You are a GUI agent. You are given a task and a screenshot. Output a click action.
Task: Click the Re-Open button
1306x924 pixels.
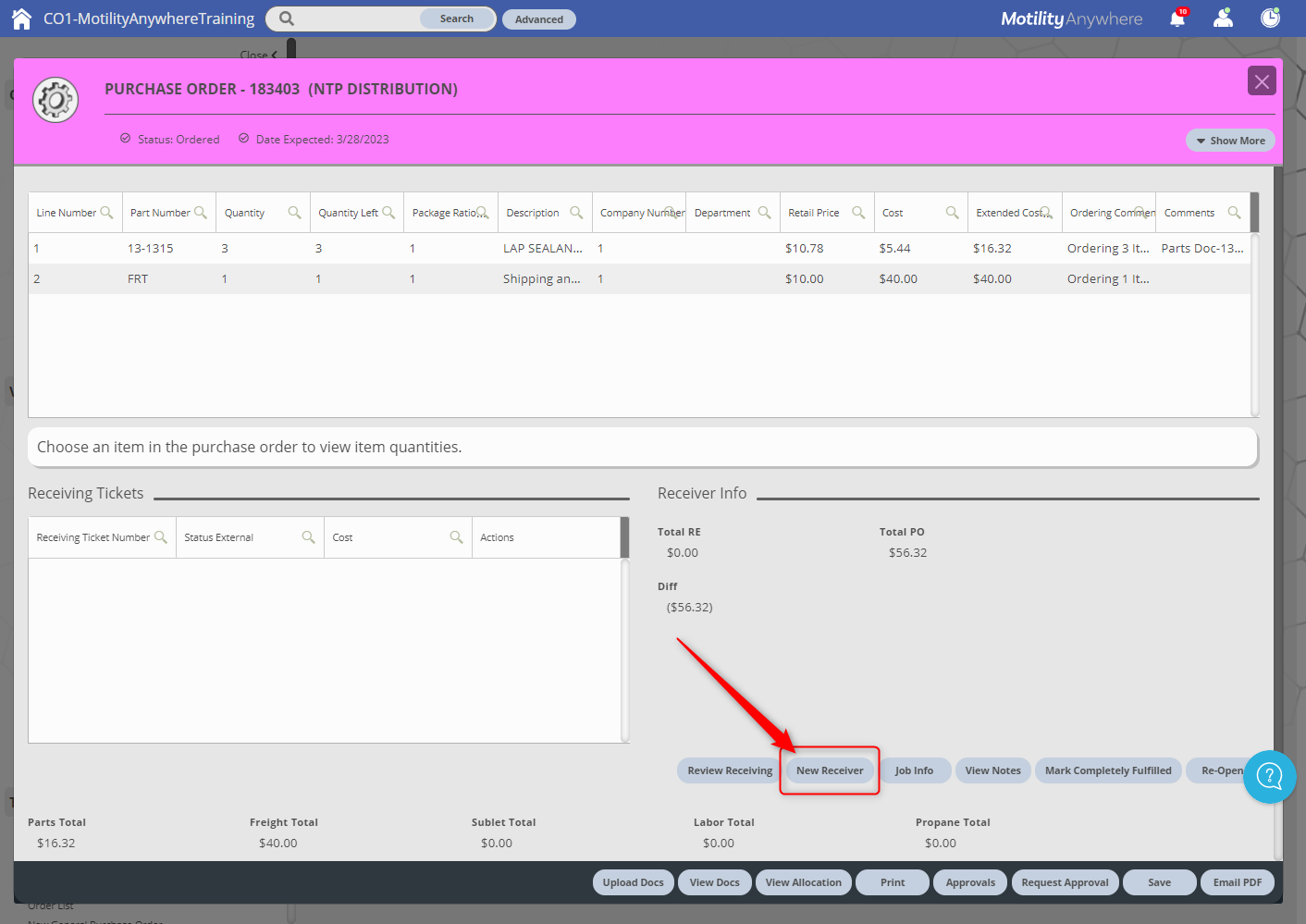coord(1222,770)
